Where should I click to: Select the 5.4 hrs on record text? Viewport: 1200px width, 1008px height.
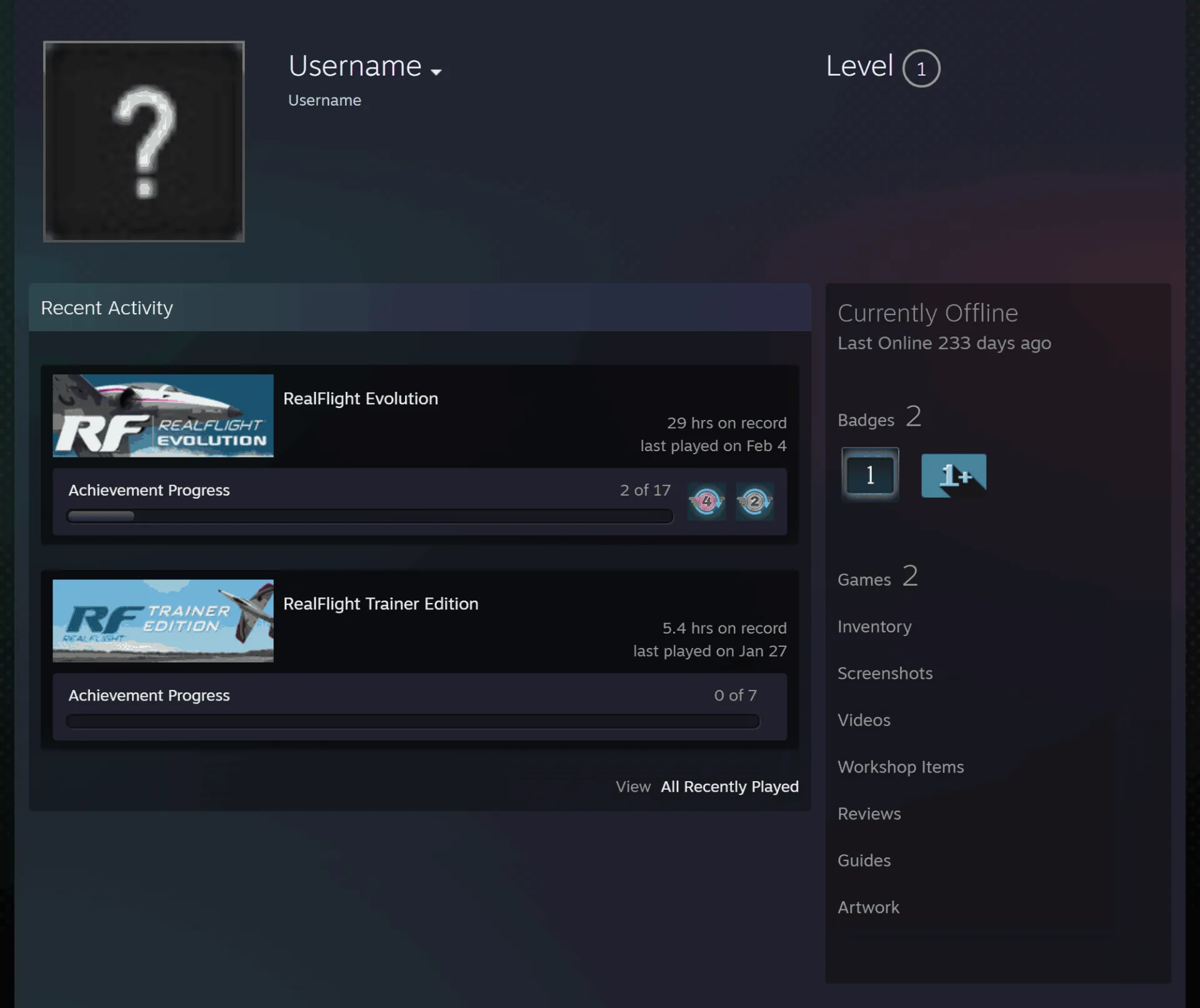tap(724, 628)
